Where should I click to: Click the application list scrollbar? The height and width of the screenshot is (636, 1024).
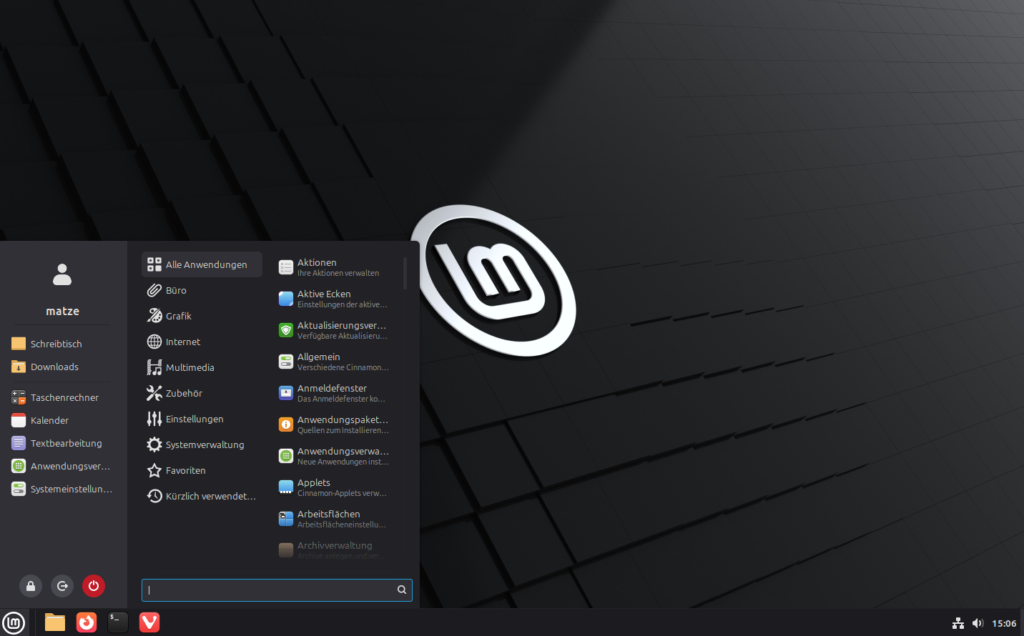click(x=405, y=273)
